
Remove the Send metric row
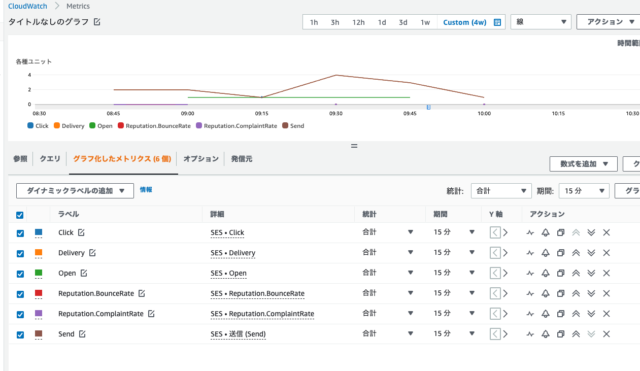(x=607, y=334)
